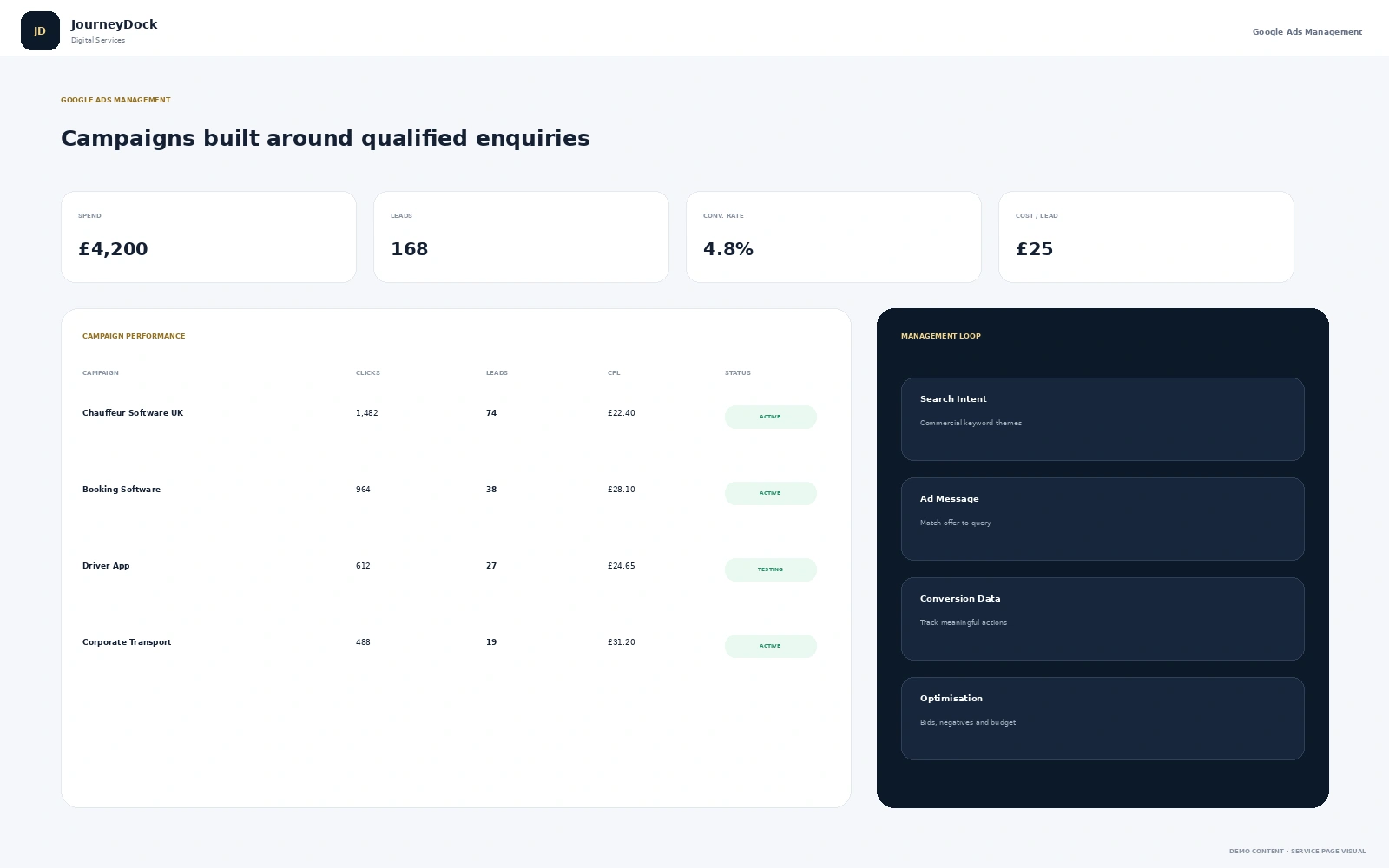
Task: Select Corporate Transport campaign name
Action: pos(127,642)
